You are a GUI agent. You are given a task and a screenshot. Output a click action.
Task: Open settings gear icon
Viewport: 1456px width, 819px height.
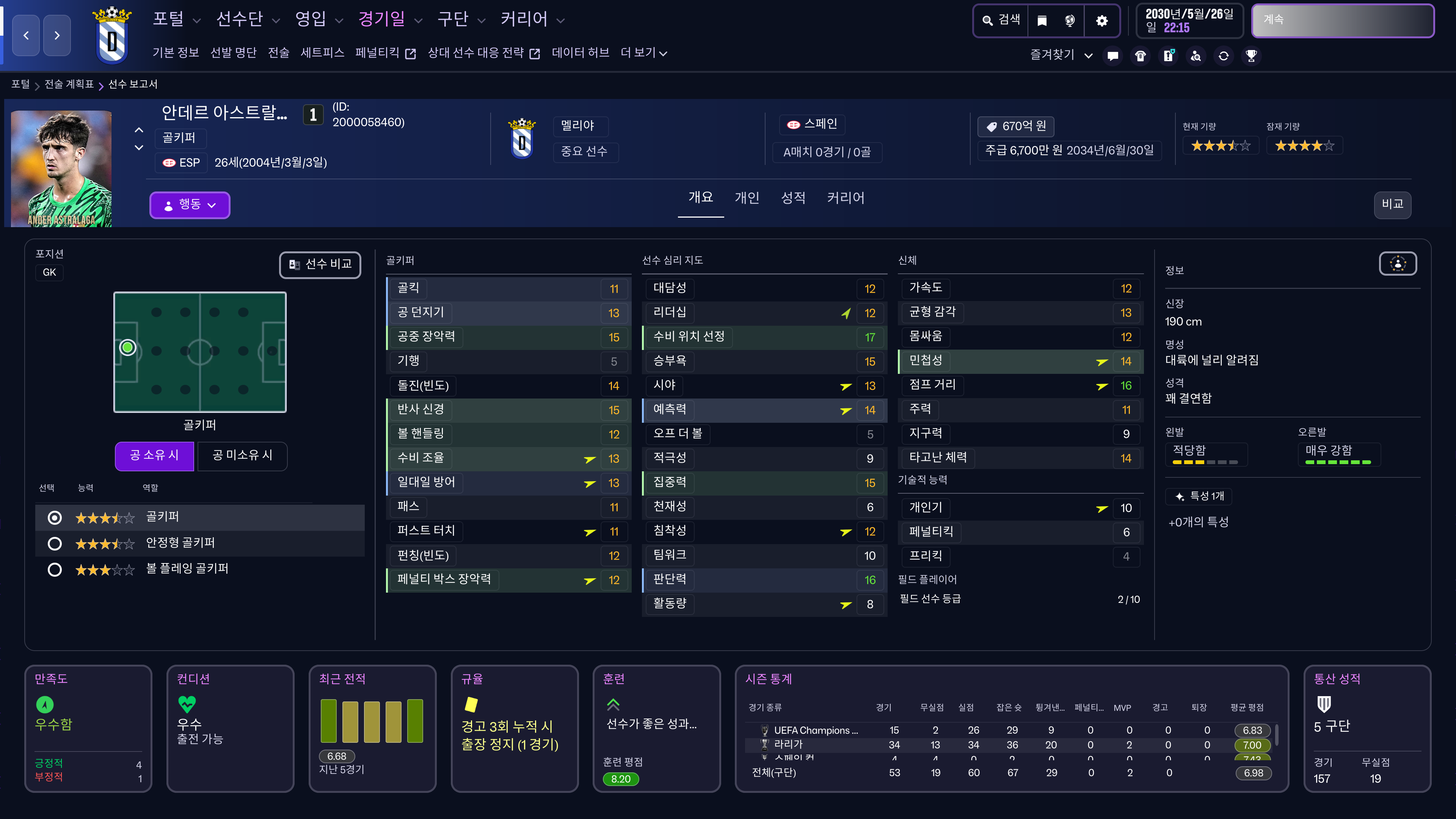point(1101,21)
